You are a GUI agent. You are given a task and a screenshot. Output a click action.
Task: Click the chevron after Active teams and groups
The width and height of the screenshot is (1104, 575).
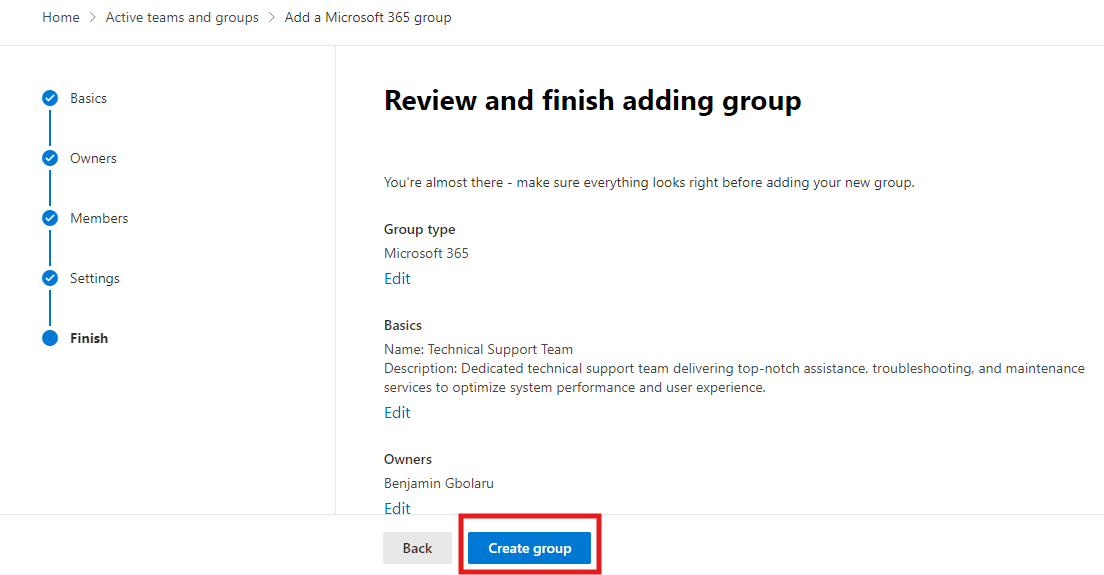point(272,18)
